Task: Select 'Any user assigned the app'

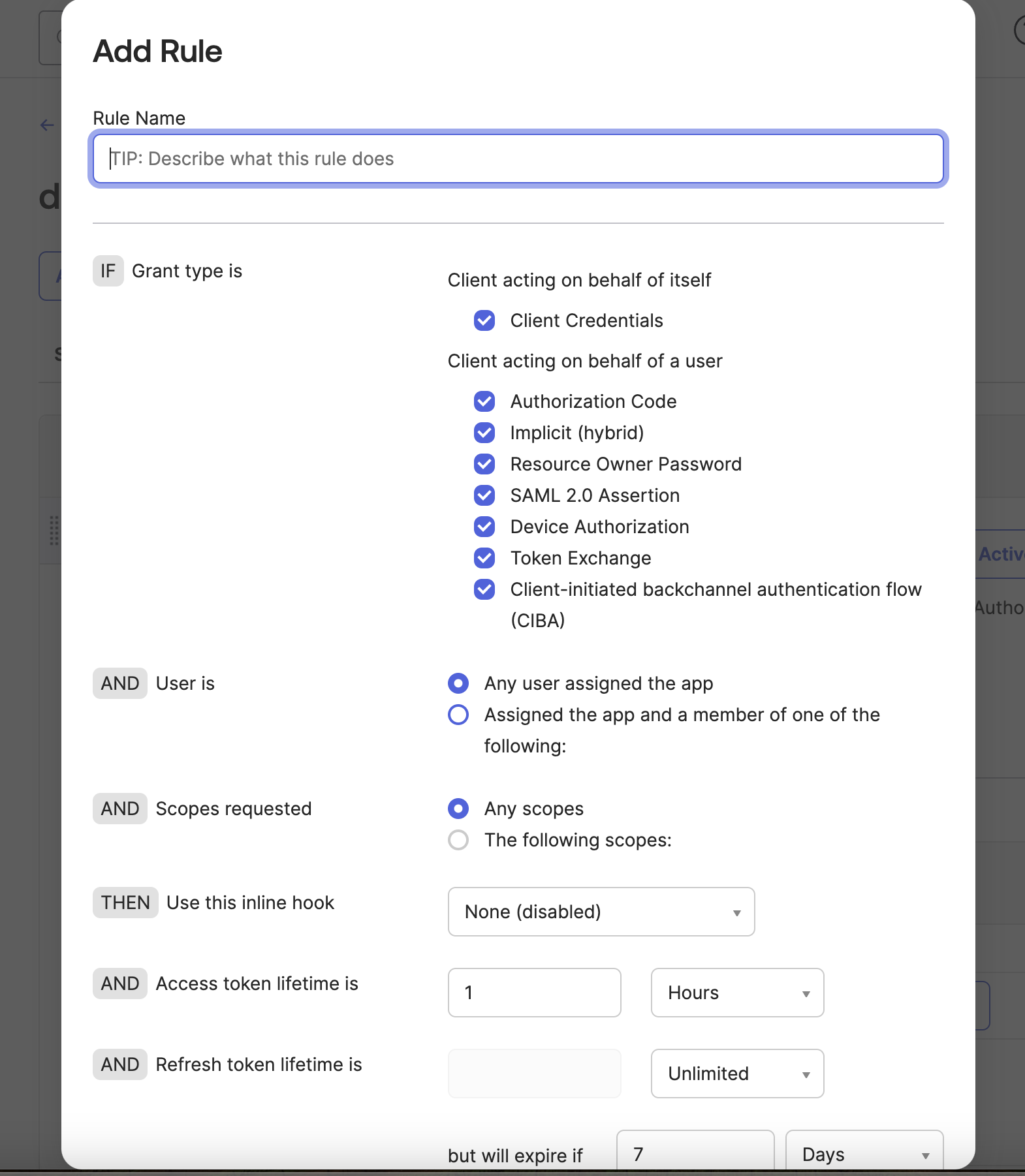Action: pos(458,683)
